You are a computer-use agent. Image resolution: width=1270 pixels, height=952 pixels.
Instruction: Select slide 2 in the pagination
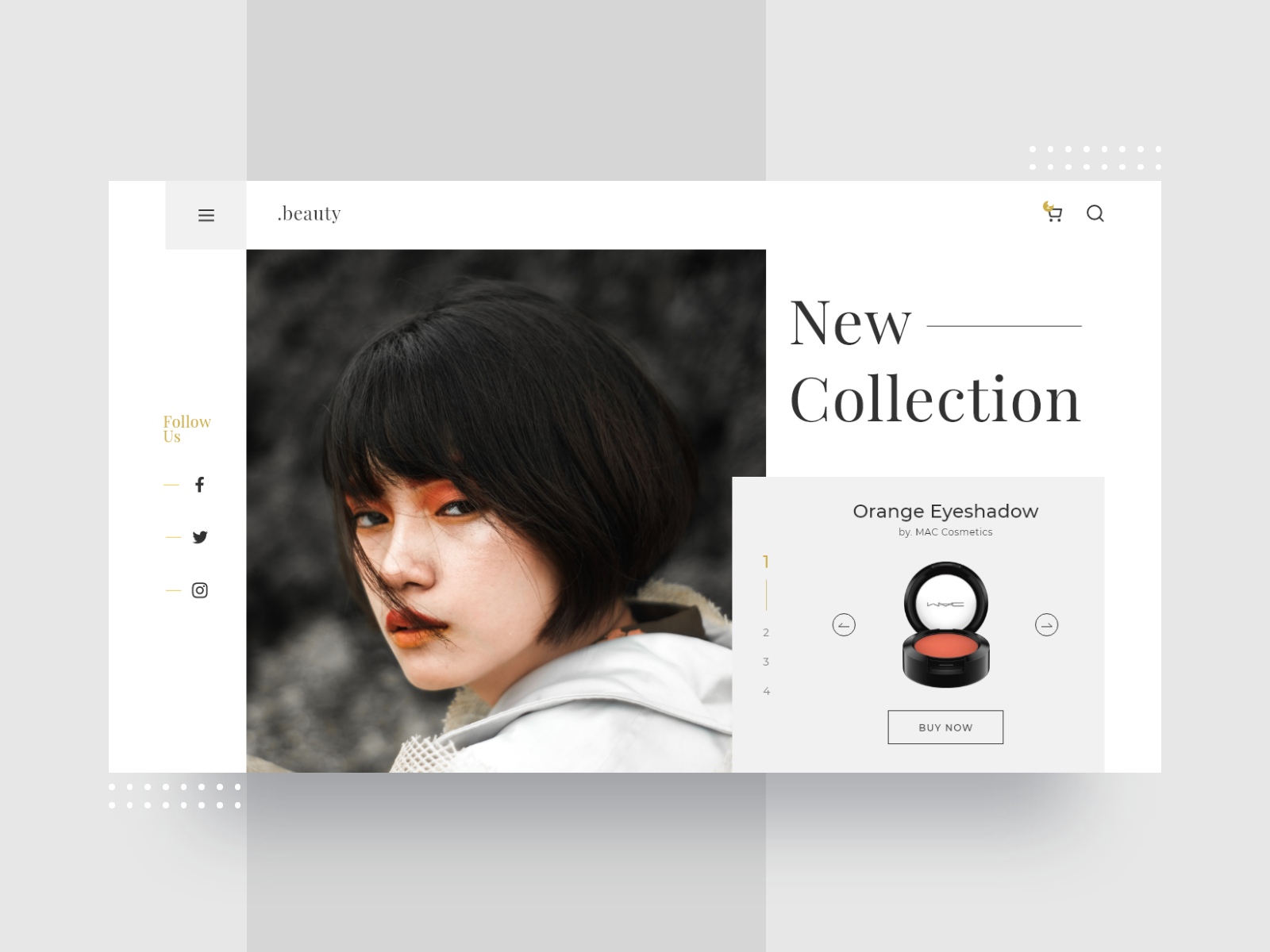tap(766, 632)
